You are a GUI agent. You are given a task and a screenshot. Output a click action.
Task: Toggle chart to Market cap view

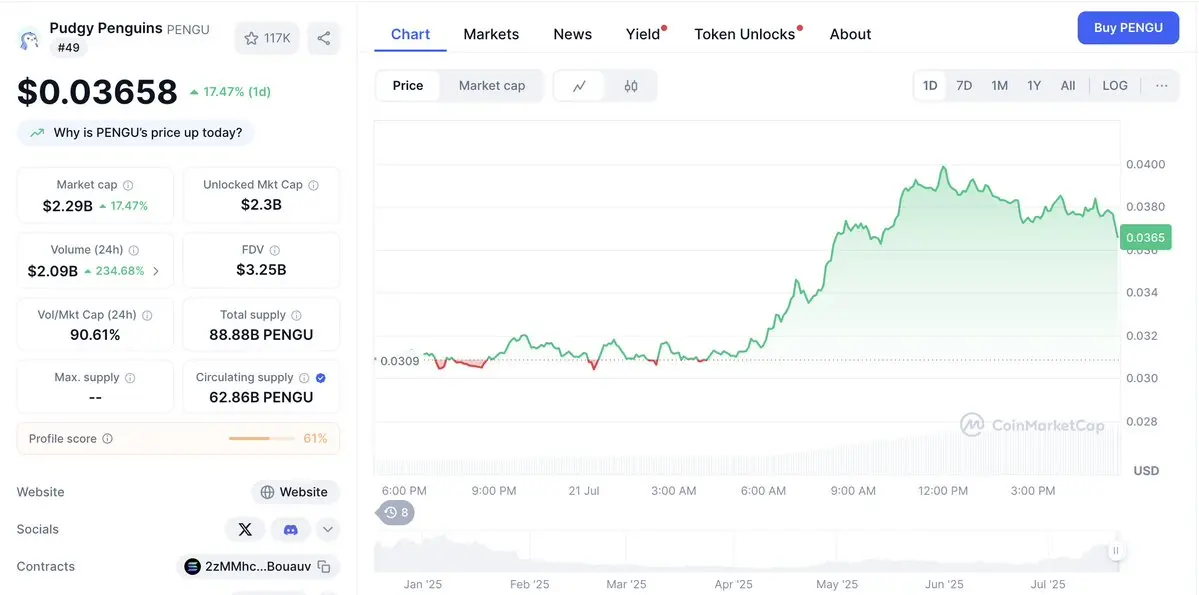click(492, 86)
